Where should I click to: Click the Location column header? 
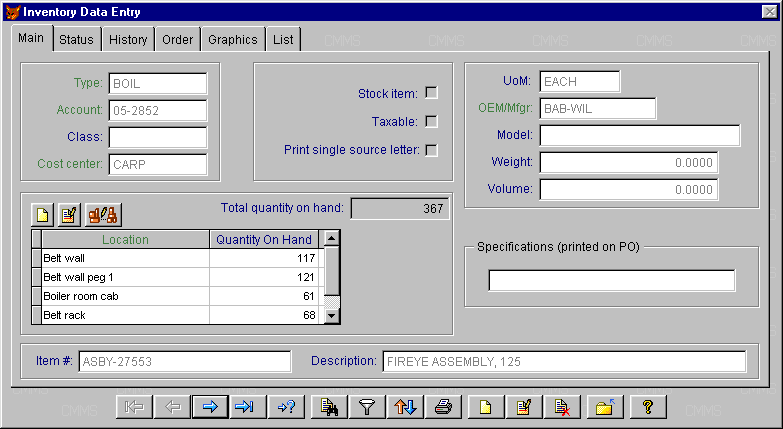click(125, 240)
